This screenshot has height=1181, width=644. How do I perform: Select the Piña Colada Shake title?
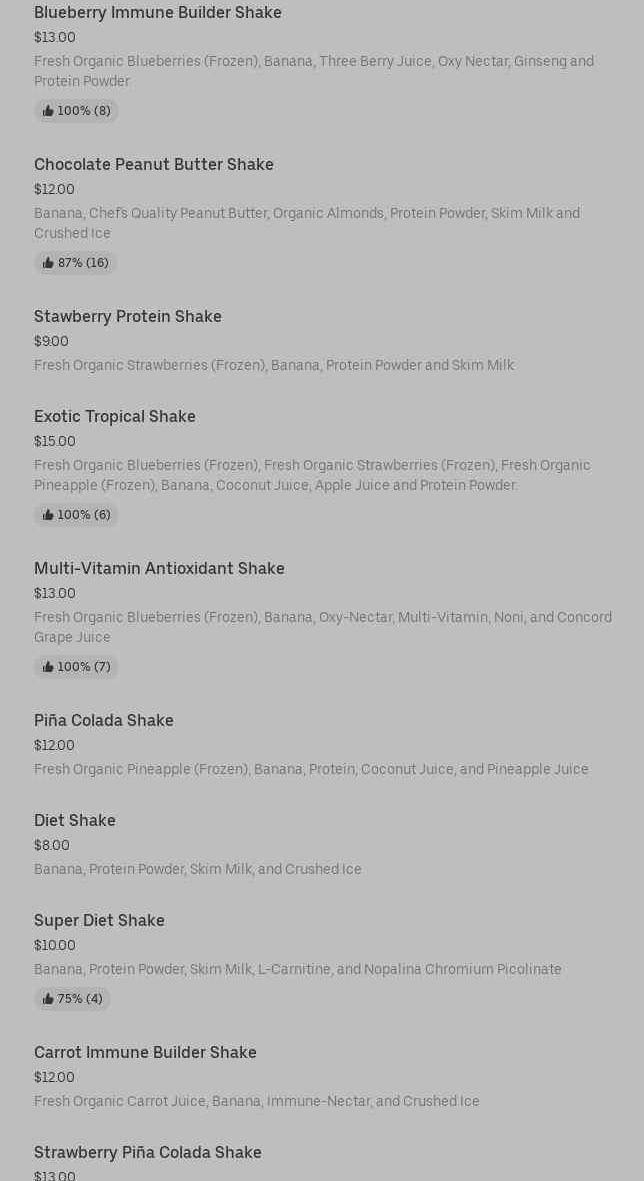(x=104, y=720)
